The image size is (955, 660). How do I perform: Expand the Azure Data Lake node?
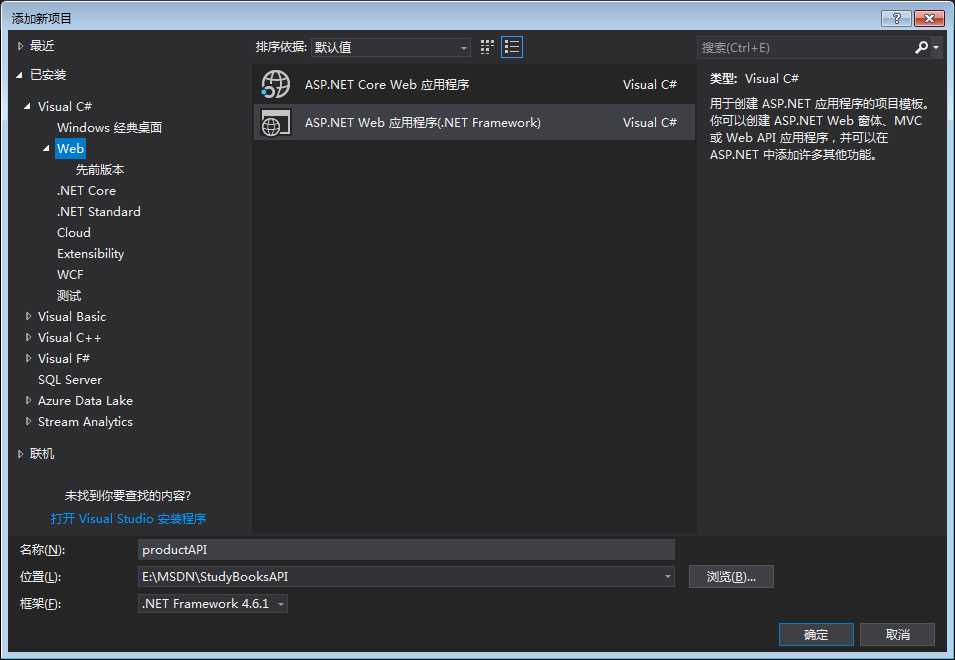coord(28,400)
